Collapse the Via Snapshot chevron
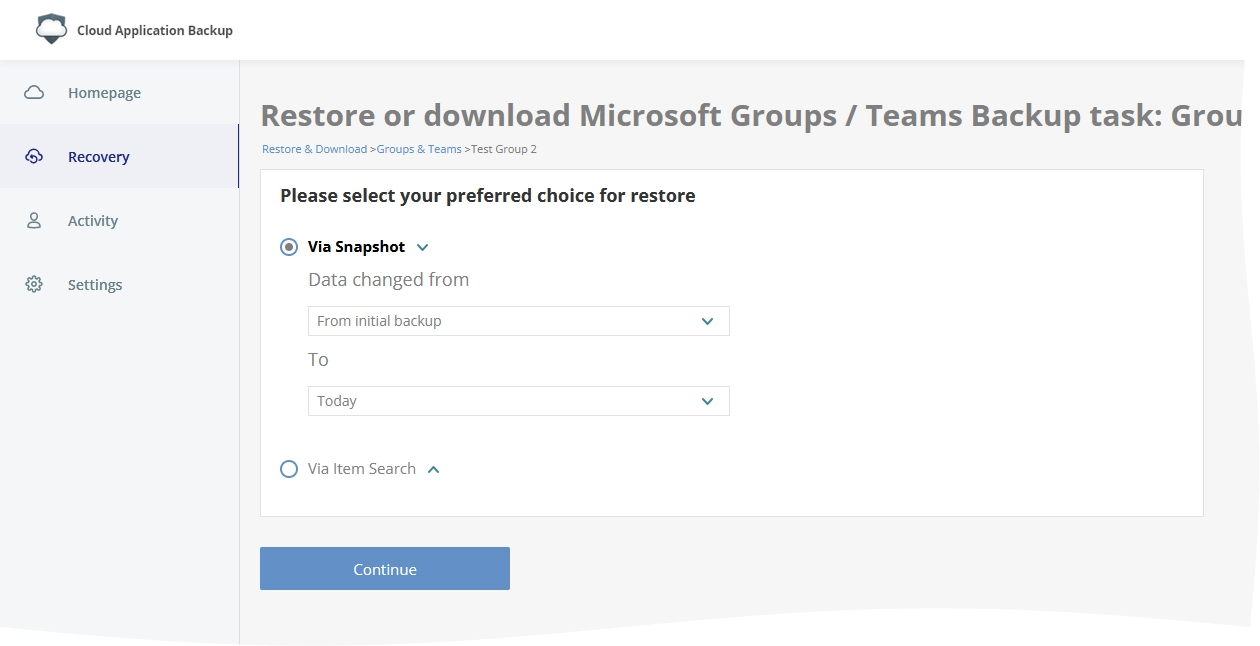 click(422, 248)
